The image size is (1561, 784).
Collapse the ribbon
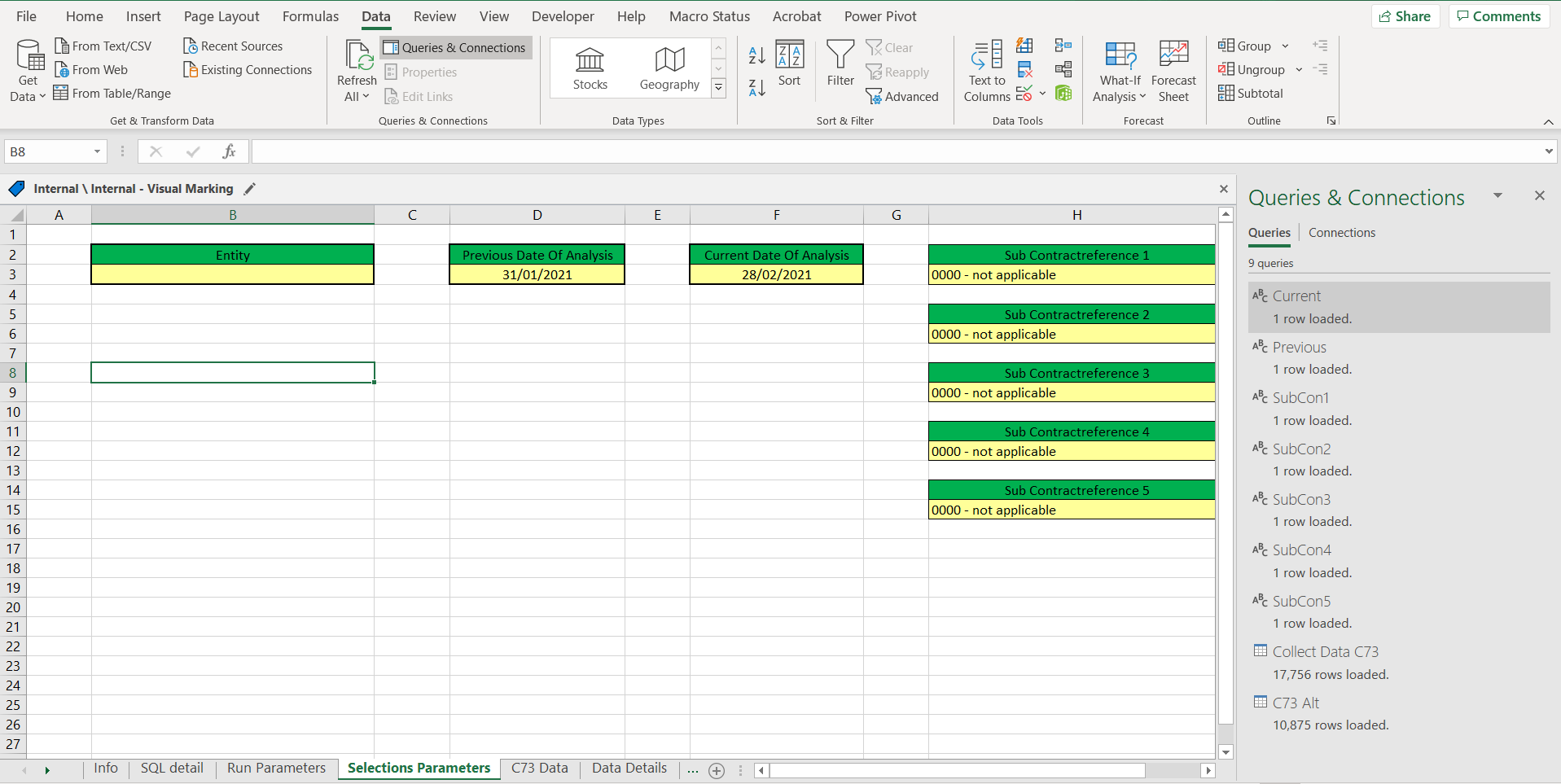coord(1548,121)
